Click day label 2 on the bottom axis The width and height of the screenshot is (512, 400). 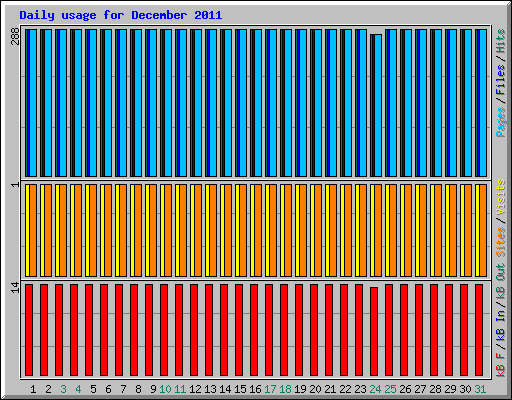tap(48, 389)
